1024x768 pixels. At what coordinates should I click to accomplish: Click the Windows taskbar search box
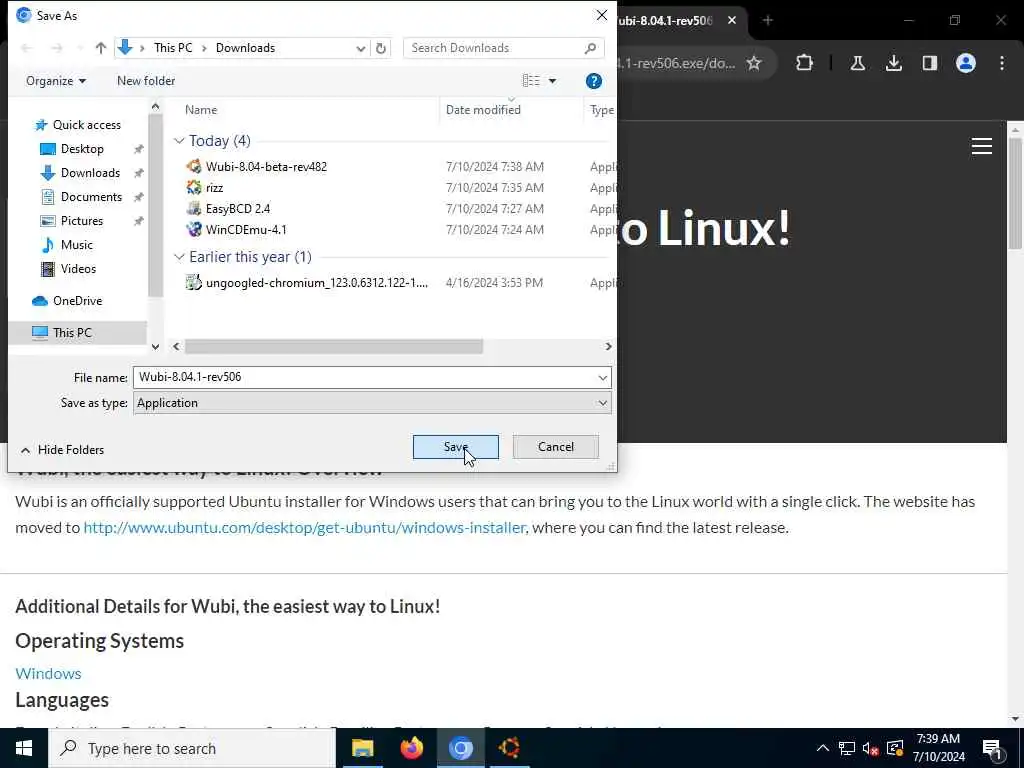pyautogui.click(x=192, y=748)
